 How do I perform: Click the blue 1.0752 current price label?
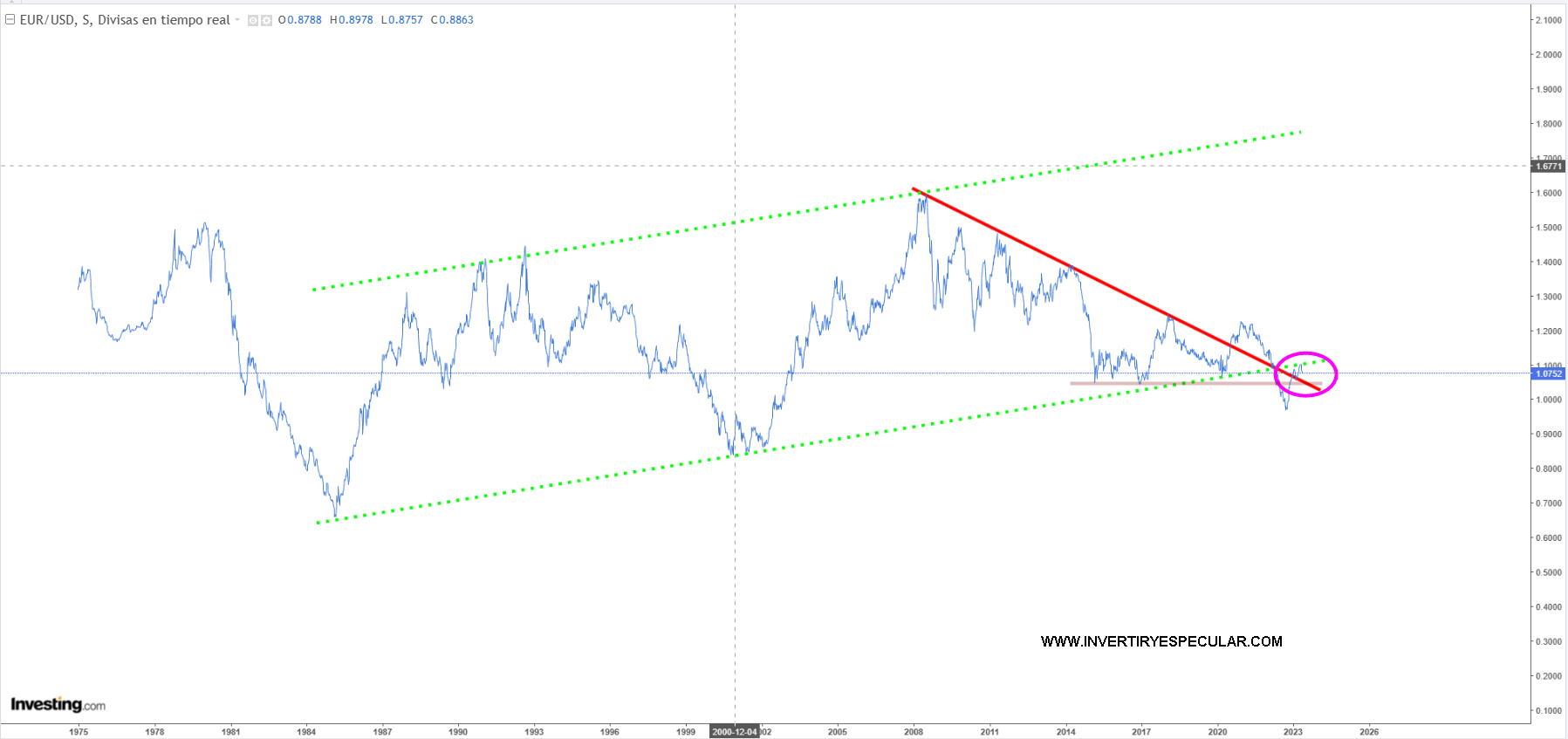tap(1549, 373)
